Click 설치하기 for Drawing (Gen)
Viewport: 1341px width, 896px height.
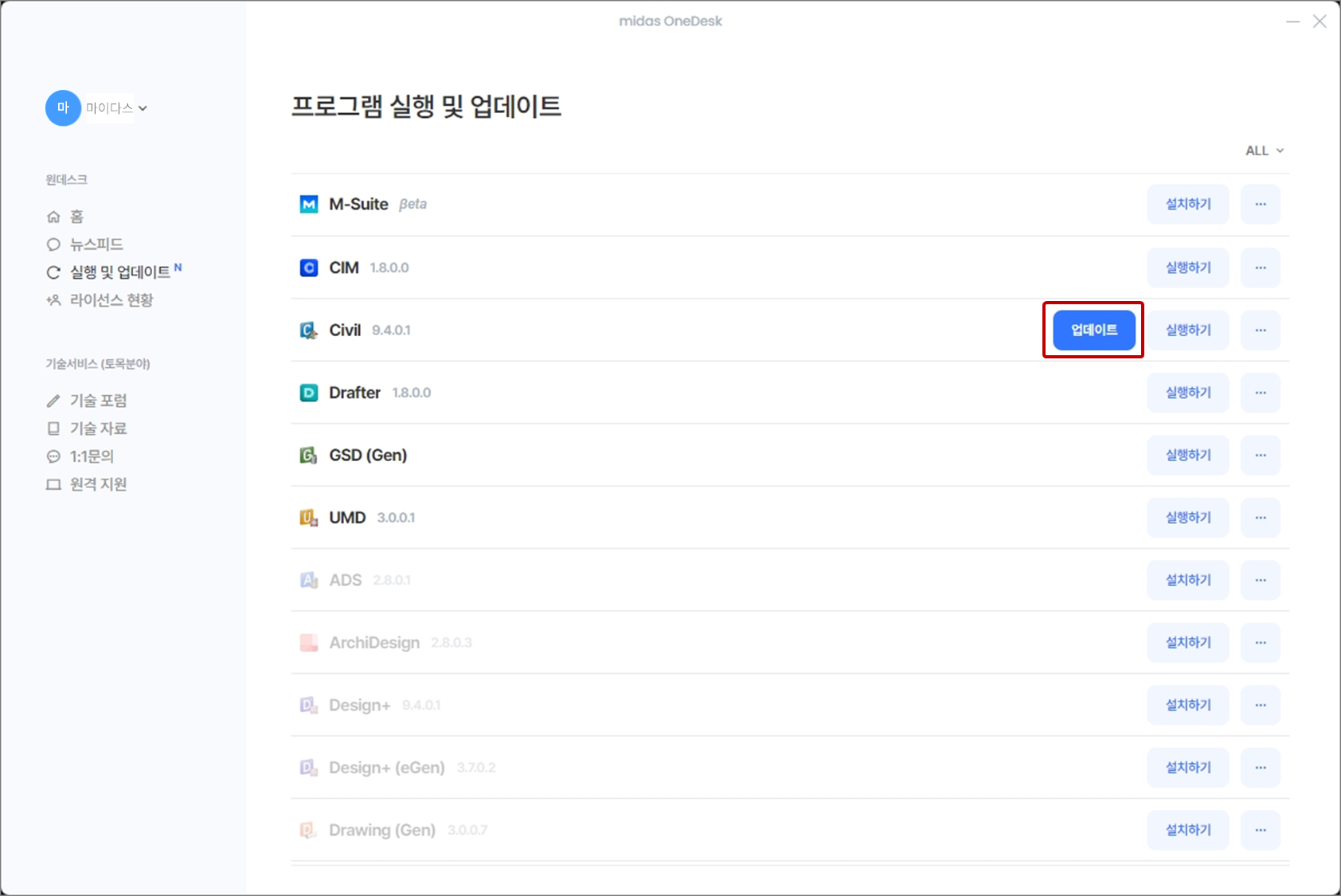coord(1188,830)
